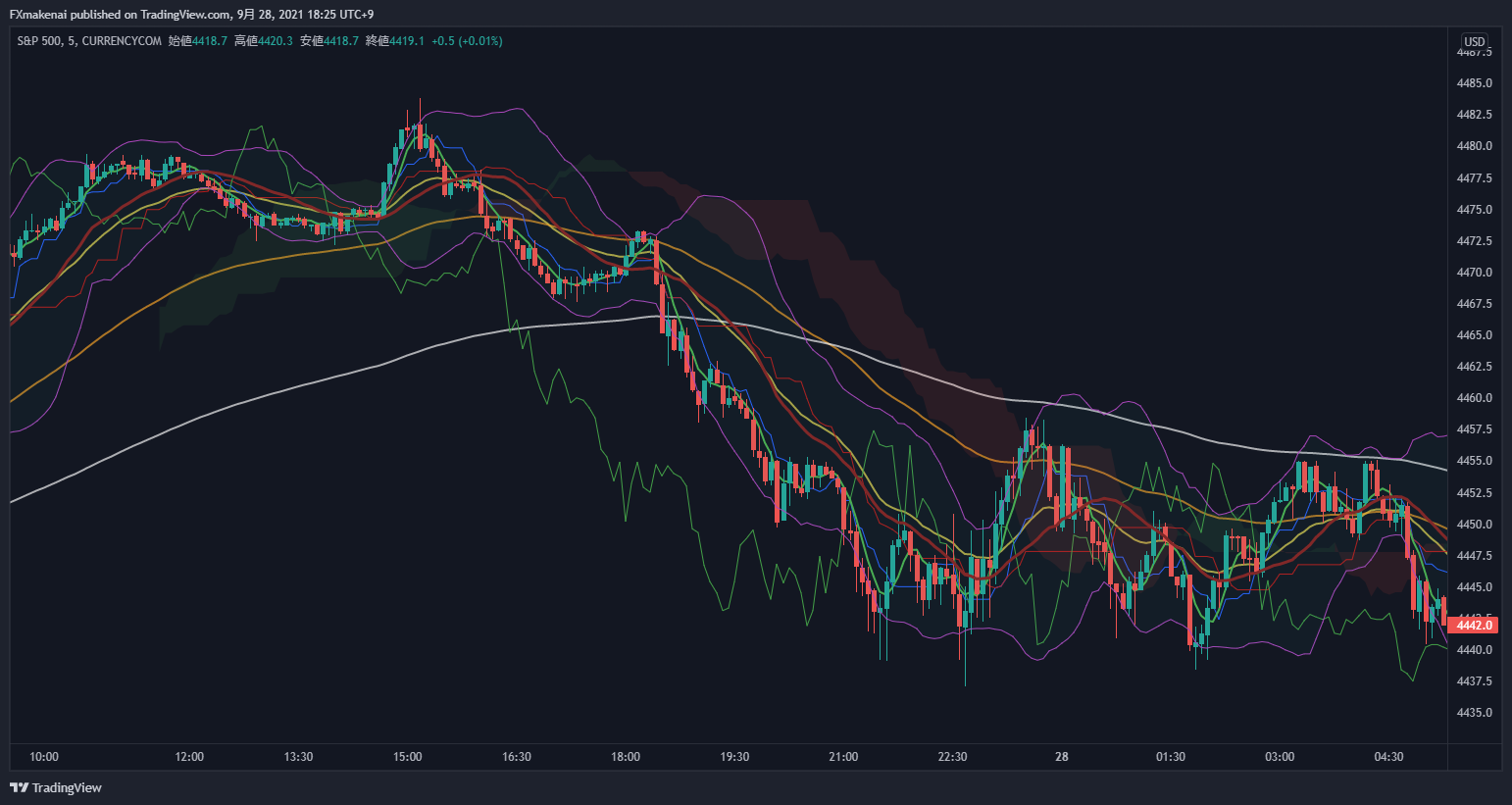Click the red current price label 4442.0
Image resolution: width=1512 pixels, height=805 pixels.
pyautogui.click(x=1474, y=626)
